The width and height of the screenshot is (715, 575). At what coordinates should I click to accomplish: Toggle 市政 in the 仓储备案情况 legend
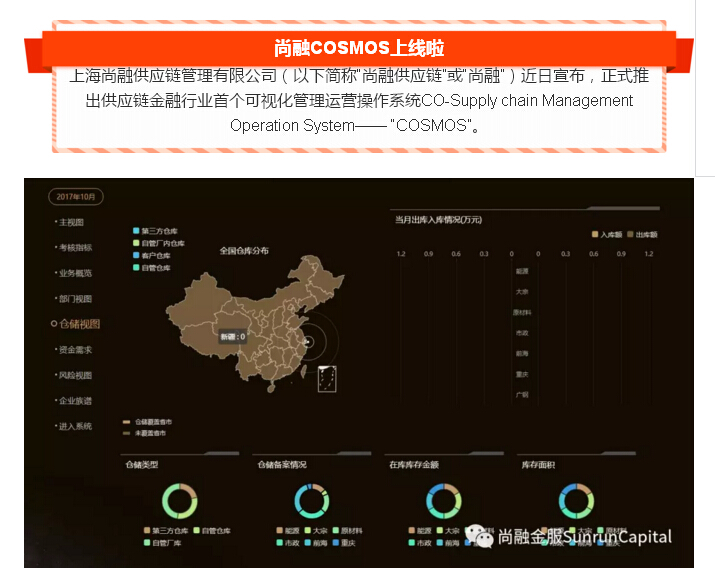click(x=288, y=543)
